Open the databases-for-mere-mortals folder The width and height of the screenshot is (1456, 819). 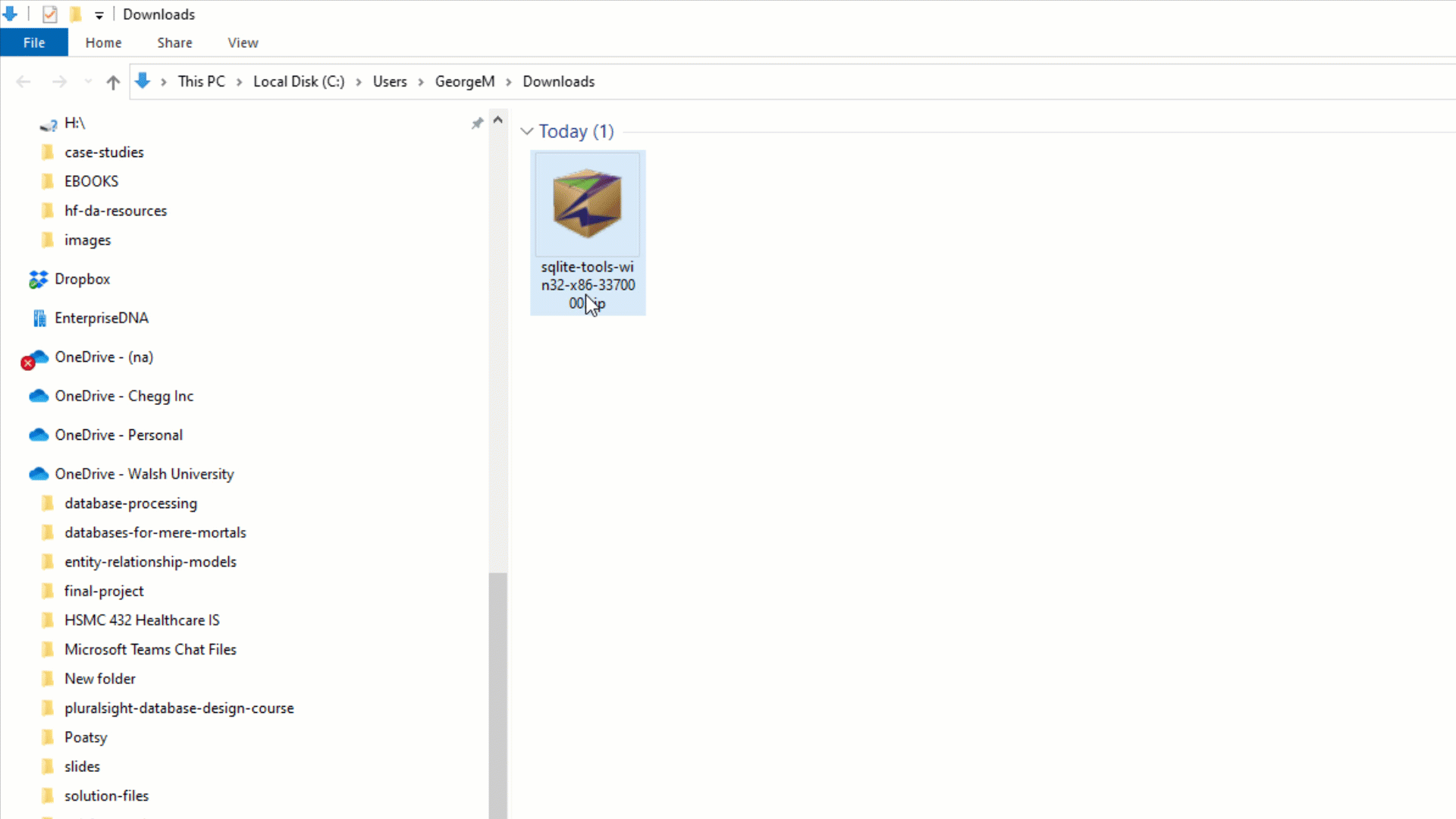coord(155,532)
